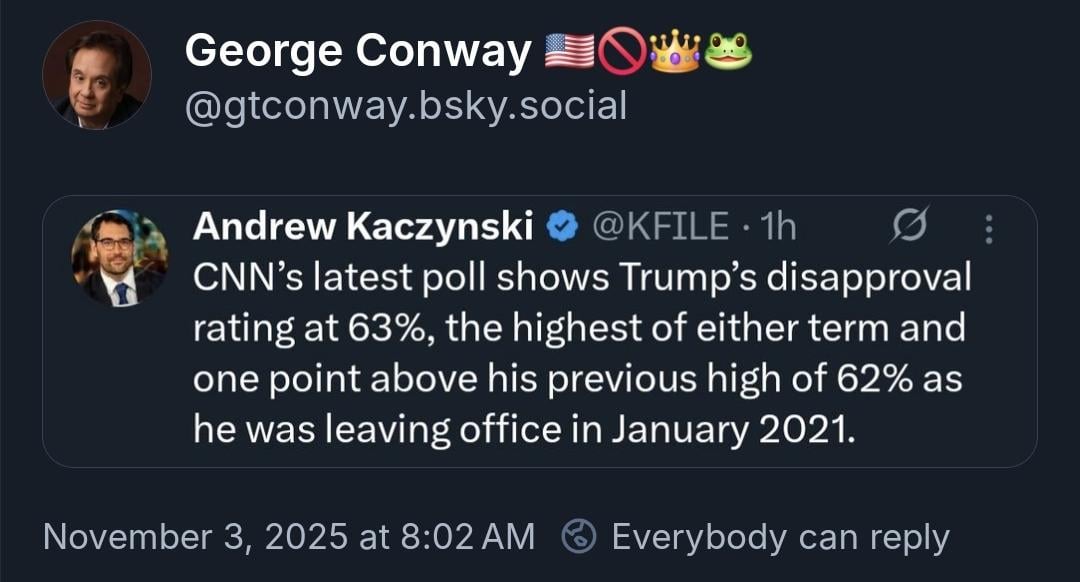Open Andrew Kaczynski's profile picture
The image size is (1080, 582).
(120, 258)
